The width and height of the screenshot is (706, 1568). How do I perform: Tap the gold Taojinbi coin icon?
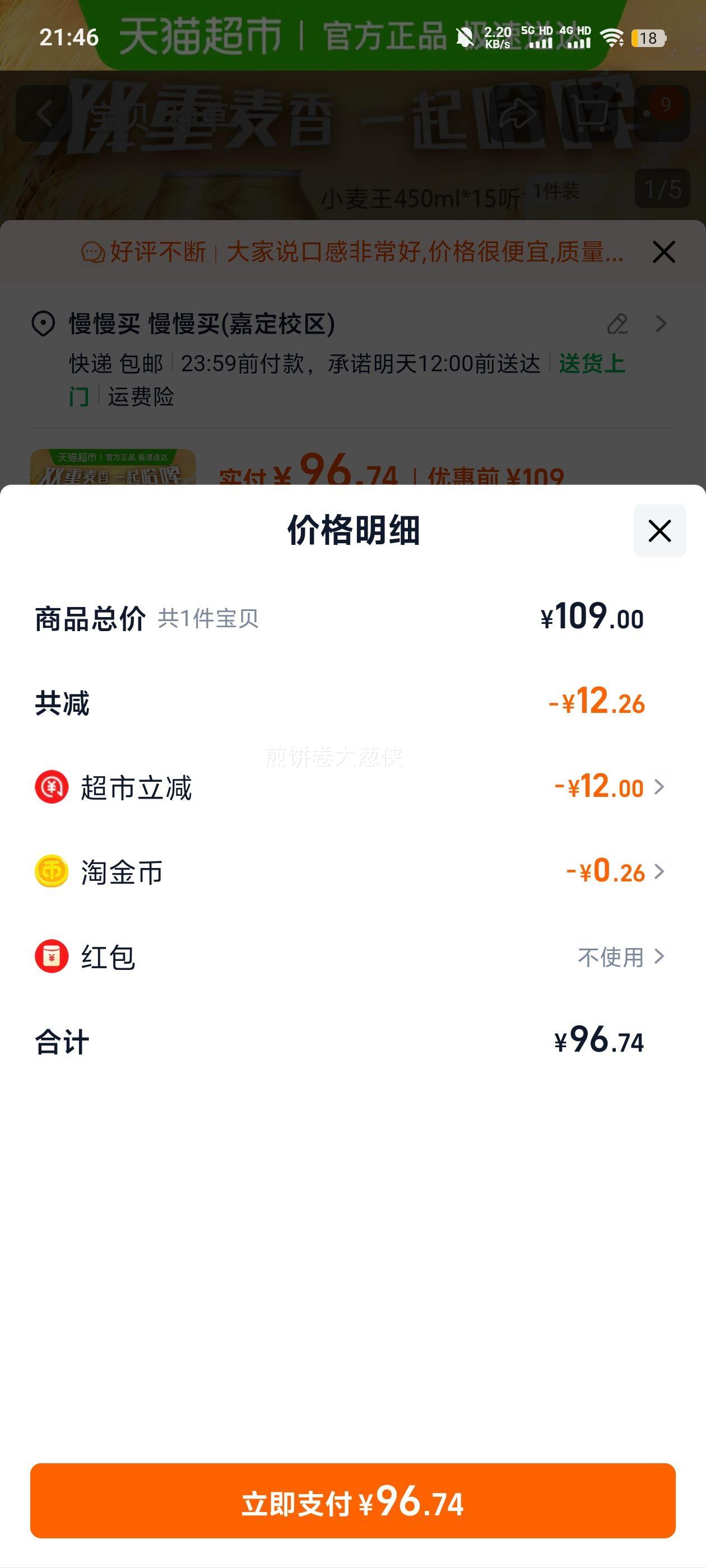pyautogui.click(x=52, y=872)
